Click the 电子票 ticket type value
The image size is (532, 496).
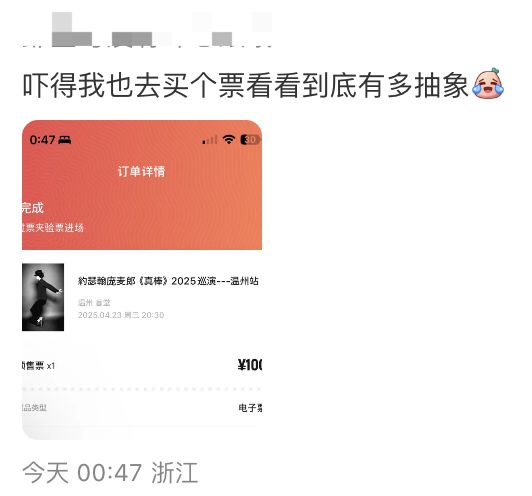point(250,407)
